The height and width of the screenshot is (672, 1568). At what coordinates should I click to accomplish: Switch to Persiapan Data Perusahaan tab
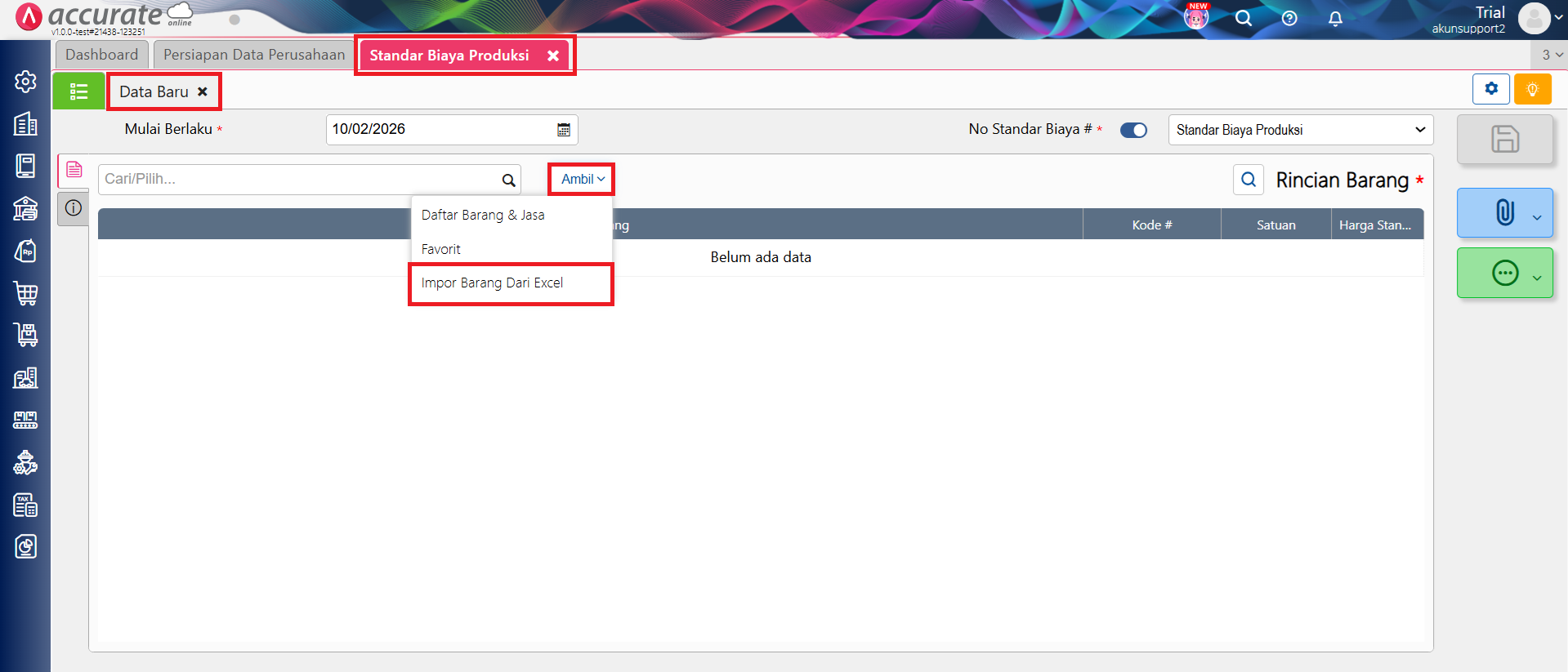[254, 55]
